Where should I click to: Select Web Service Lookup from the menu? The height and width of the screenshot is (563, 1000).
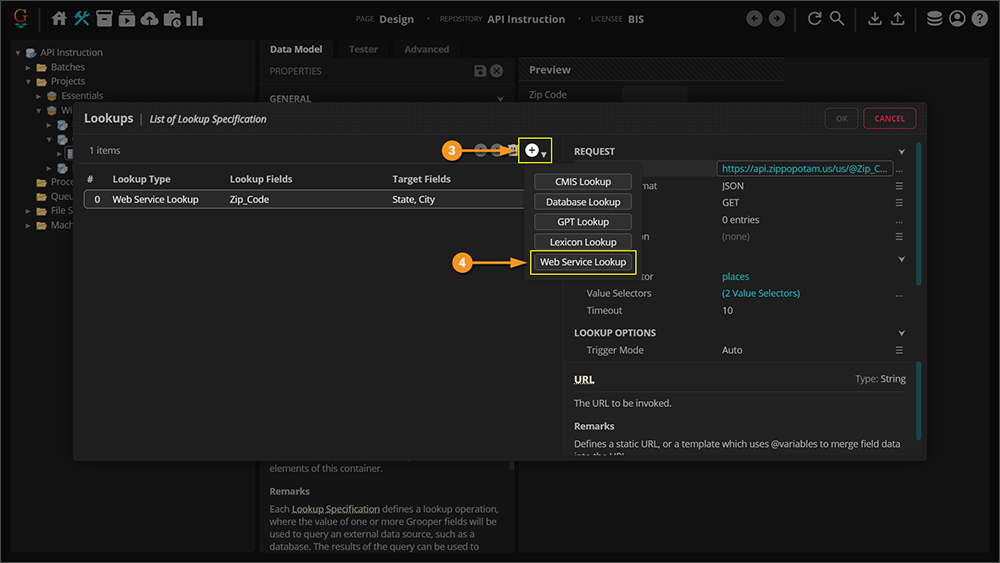[583, 262]
